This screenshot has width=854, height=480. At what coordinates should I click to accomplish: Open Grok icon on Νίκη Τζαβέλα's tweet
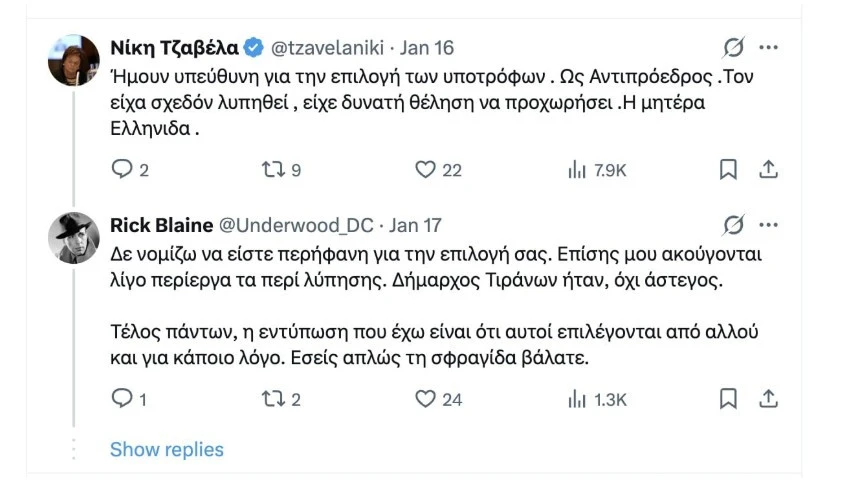[x=733, y=47]
